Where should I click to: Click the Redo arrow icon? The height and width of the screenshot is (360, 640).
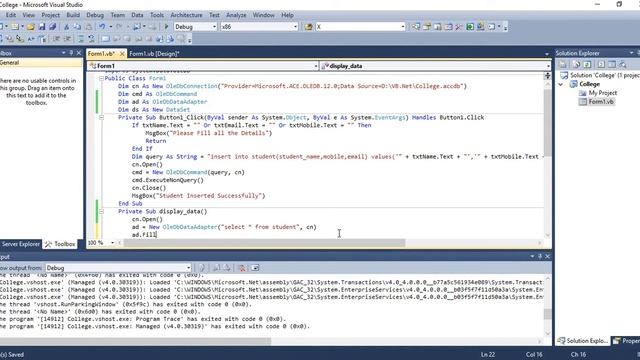(x=119, y=27)
